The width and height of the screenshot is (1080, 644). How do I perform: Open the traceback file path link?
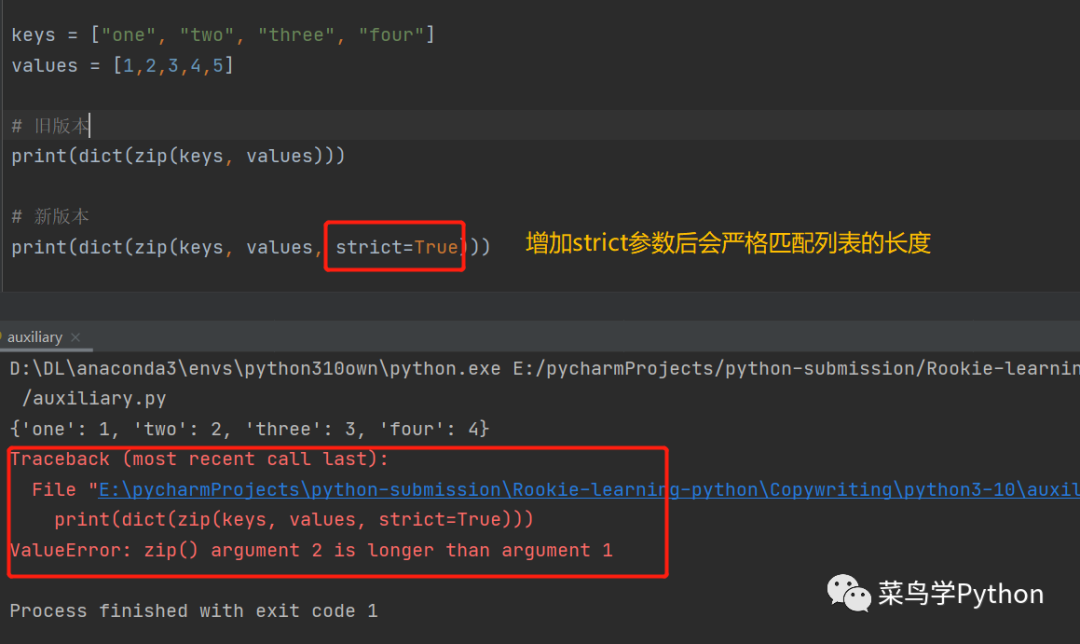tap(580, 490)
